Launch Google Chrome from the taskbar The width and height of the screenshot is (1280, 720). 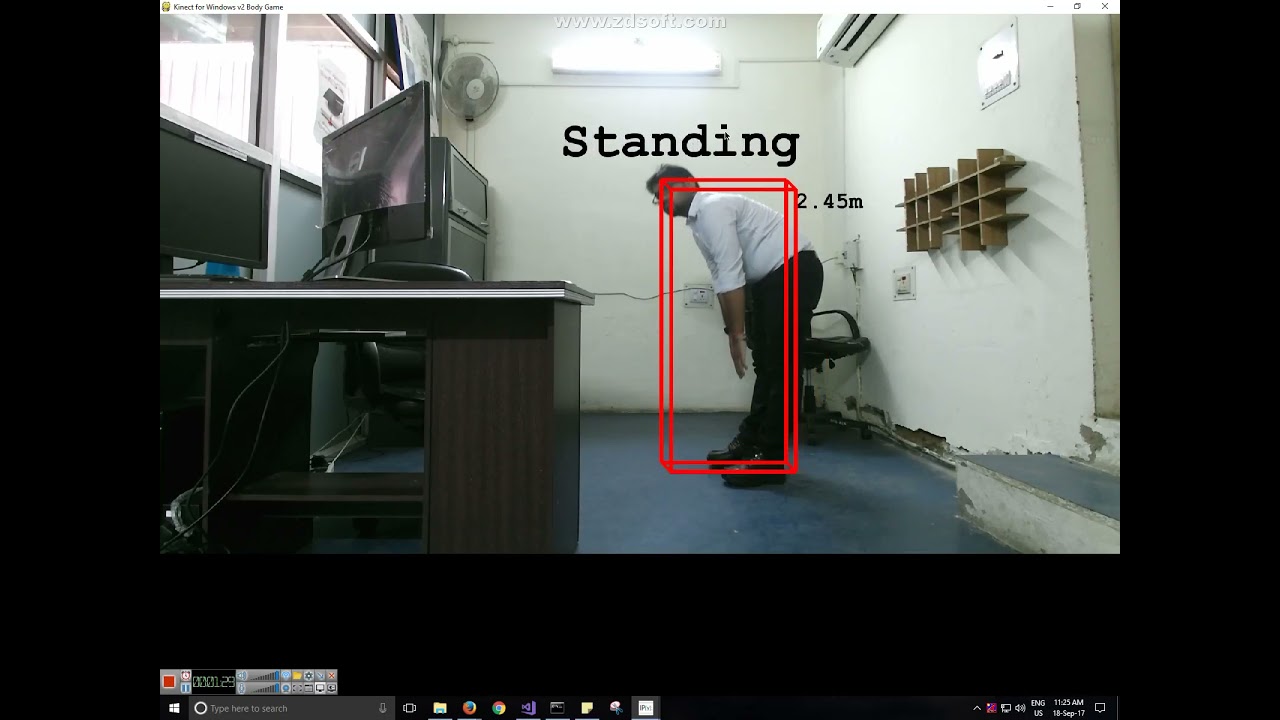(499, 708)
